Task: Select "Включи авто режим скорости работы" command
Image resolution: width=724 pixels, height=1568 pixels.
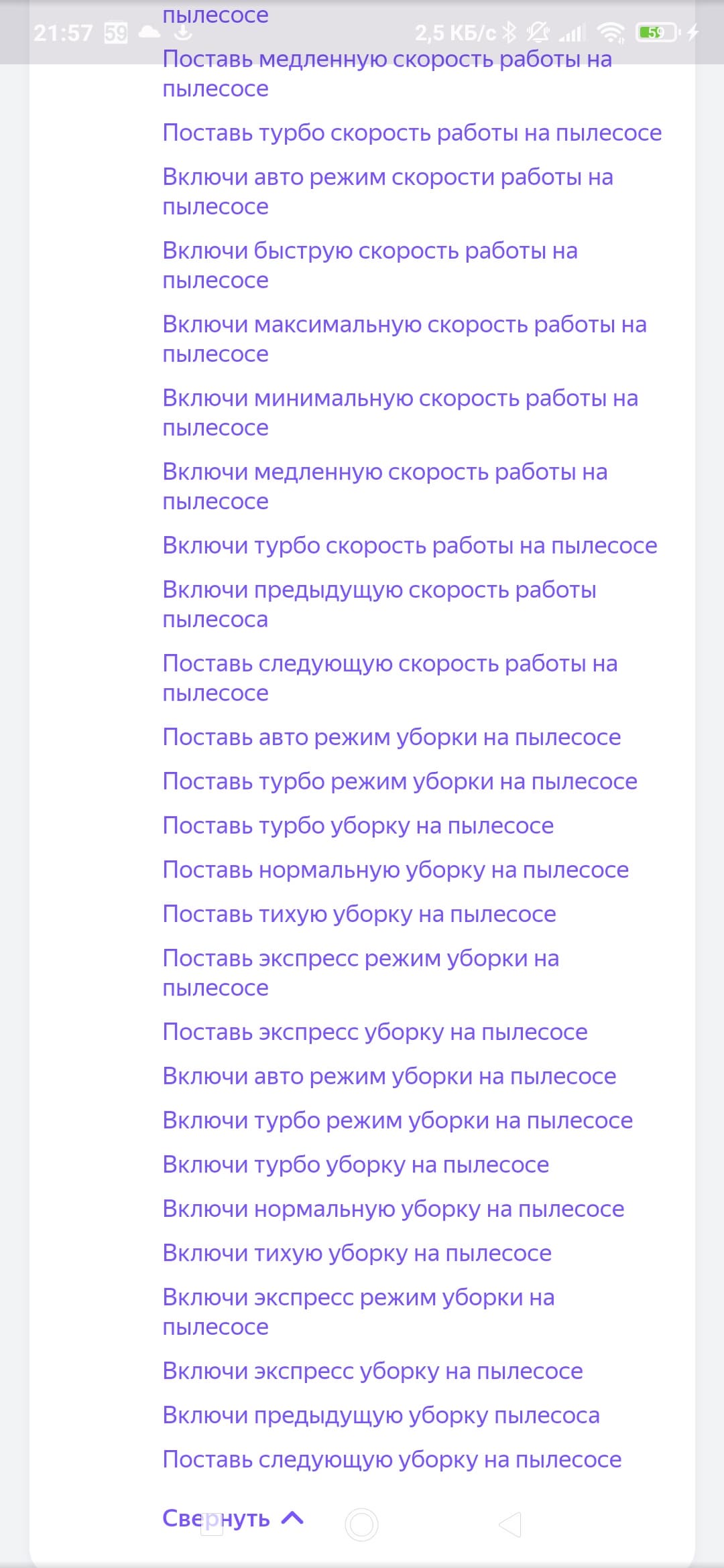Action: pos(387,191)
